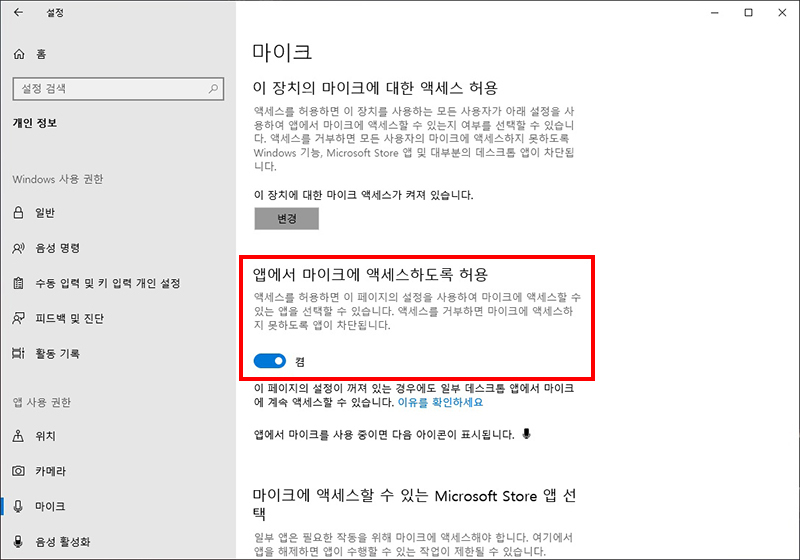Image resolution: width=800 pixels, height=560 pixels.
Task: Open the 피드백 및 진단 page
Action: 118,318
